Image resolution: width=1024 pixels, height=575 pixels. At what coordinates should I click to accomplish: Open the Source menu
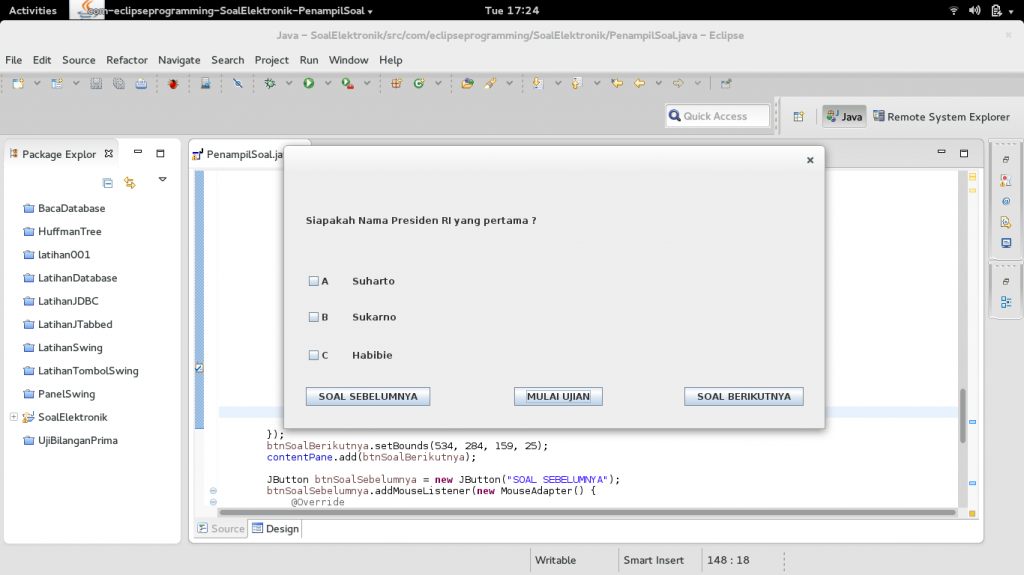click(x=79, y=59)
